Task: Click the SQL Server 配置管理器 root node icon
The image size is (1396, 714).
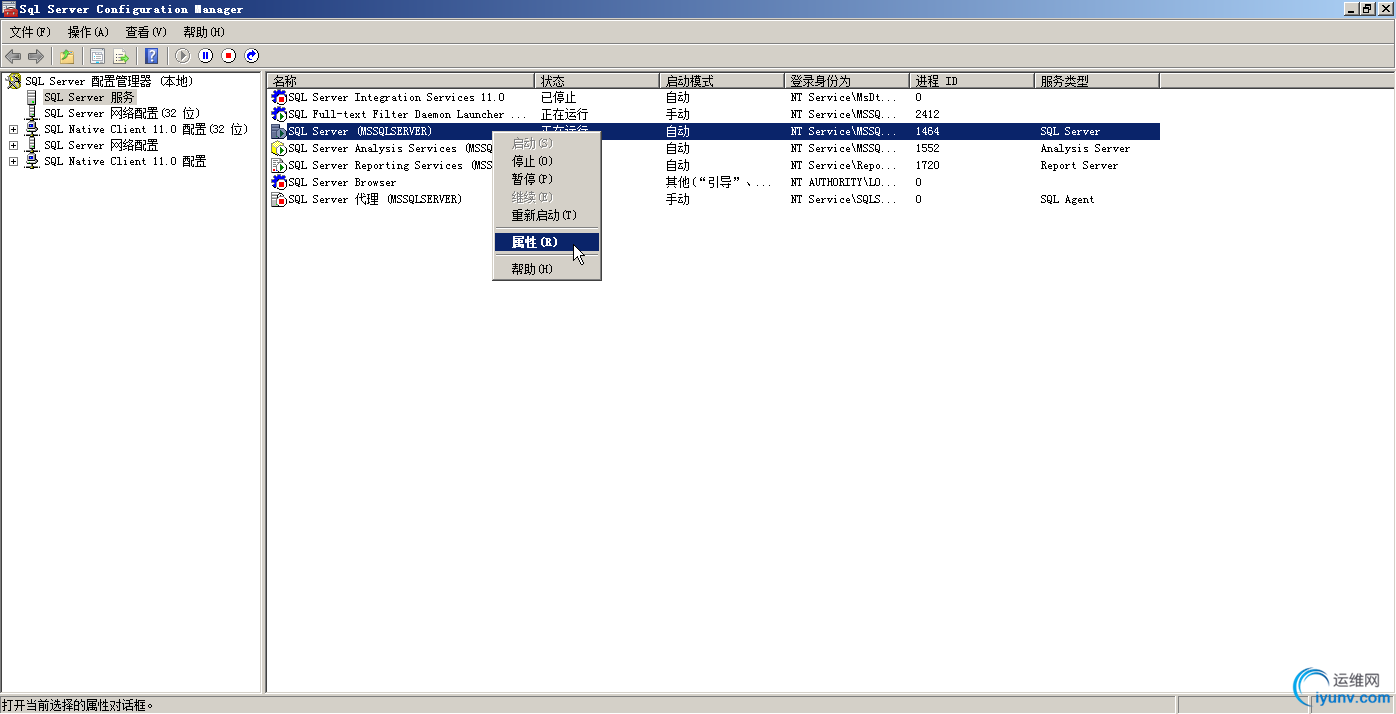Action: tap(14, 81)
